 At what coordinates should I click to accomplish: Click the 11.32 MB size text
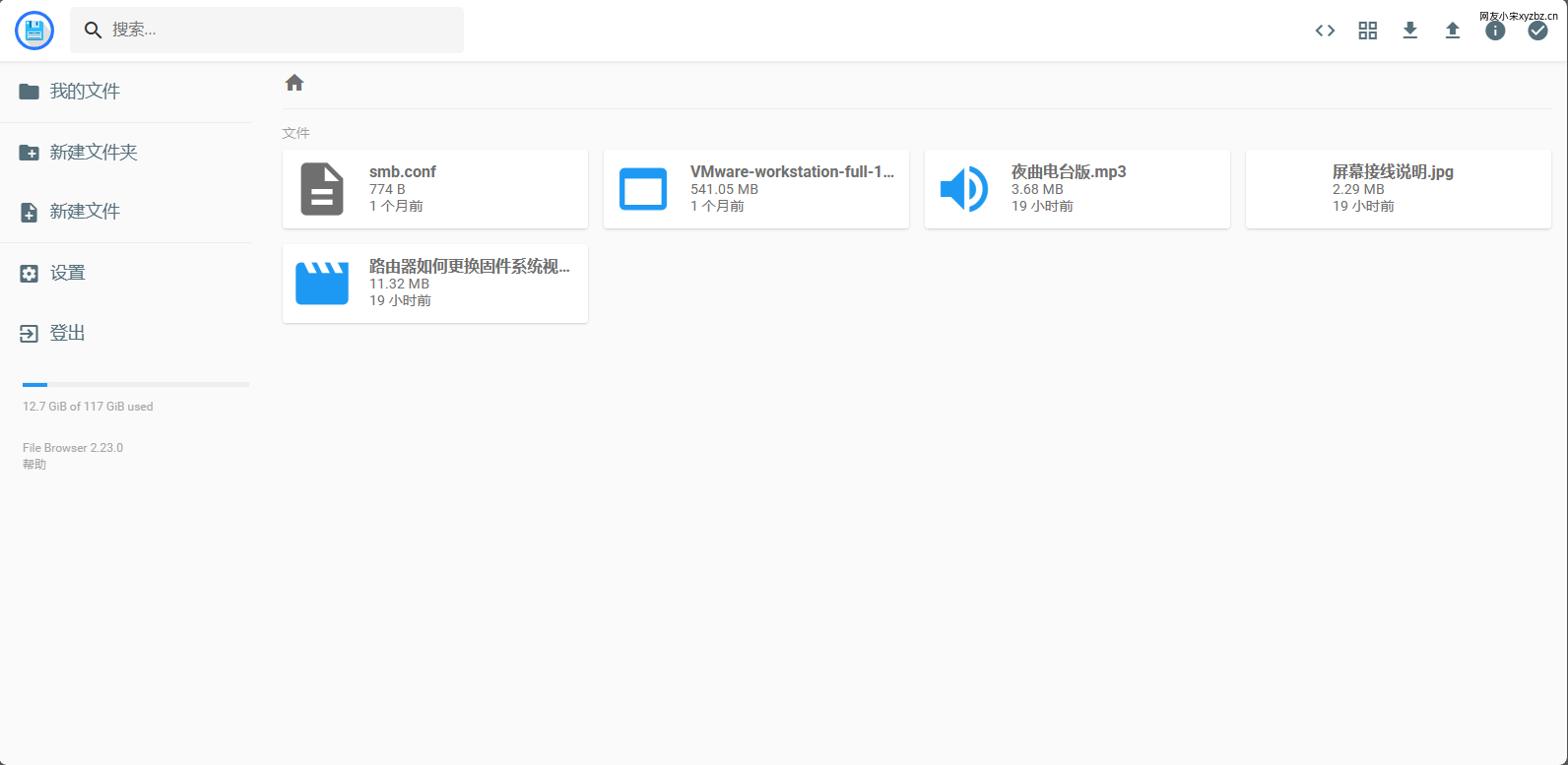click(399, 284)
